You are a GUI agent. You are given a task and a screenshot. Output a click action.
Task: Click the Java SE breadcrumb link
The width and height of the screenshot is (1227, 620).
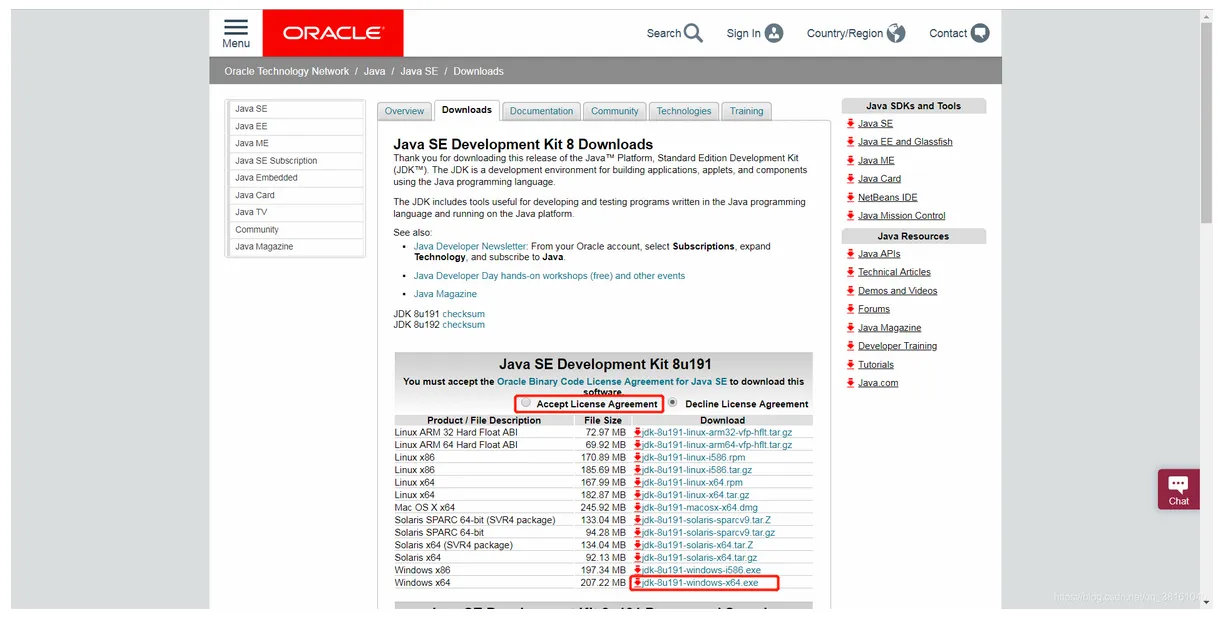point(419,71)
